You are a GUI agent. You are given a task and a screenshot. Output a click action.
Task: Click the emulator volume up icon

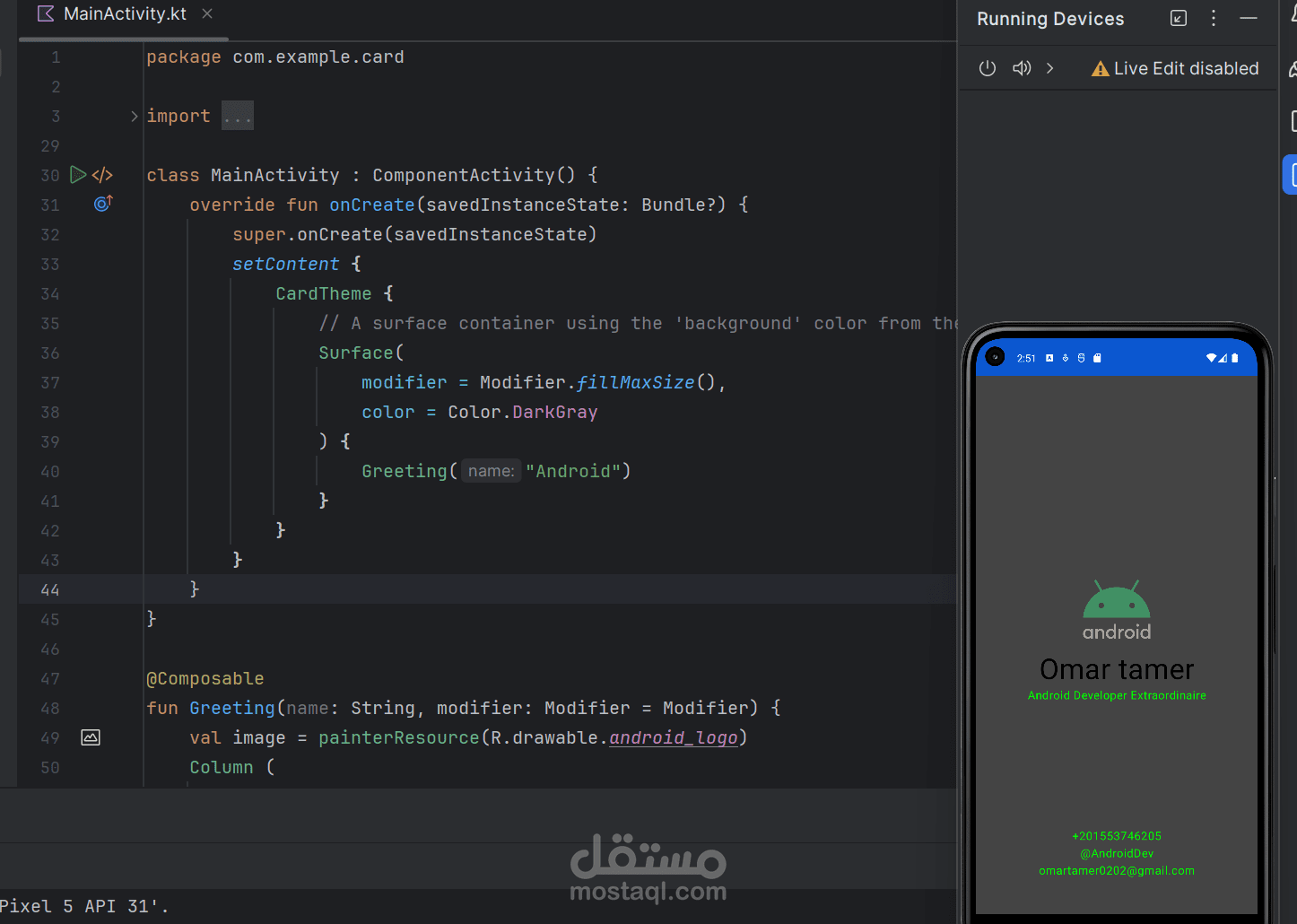(1022, 68)
